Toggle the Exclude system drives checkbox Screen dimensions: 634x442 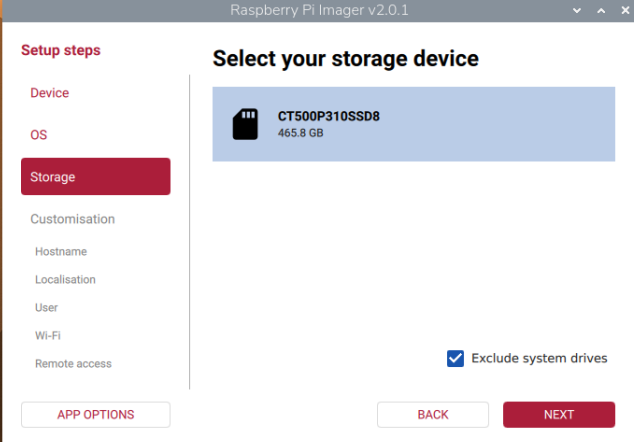pyautogui.click(x=455, y=358)
